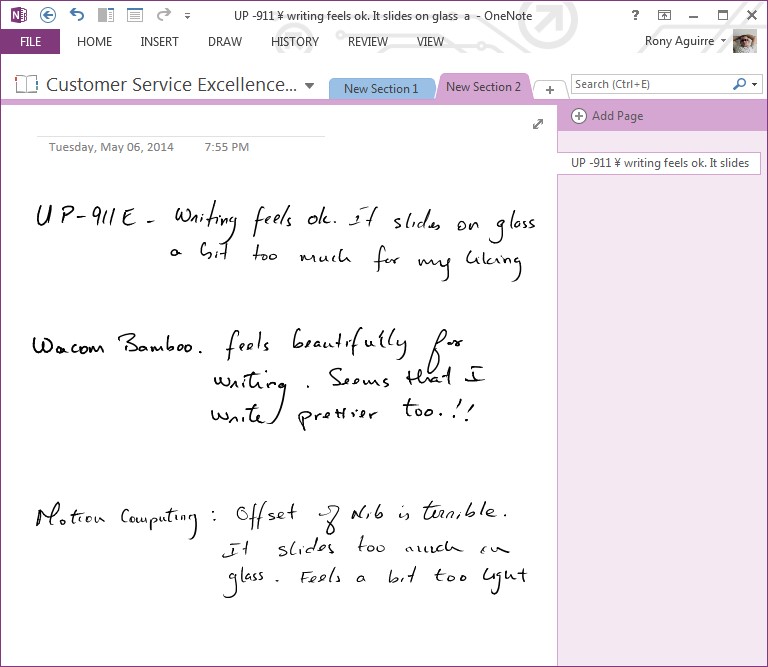Image resolution: width=768 pixels, height=667 pixels.
Task: Open the REVIEW ribbon tab
Action: pos(368,42)
